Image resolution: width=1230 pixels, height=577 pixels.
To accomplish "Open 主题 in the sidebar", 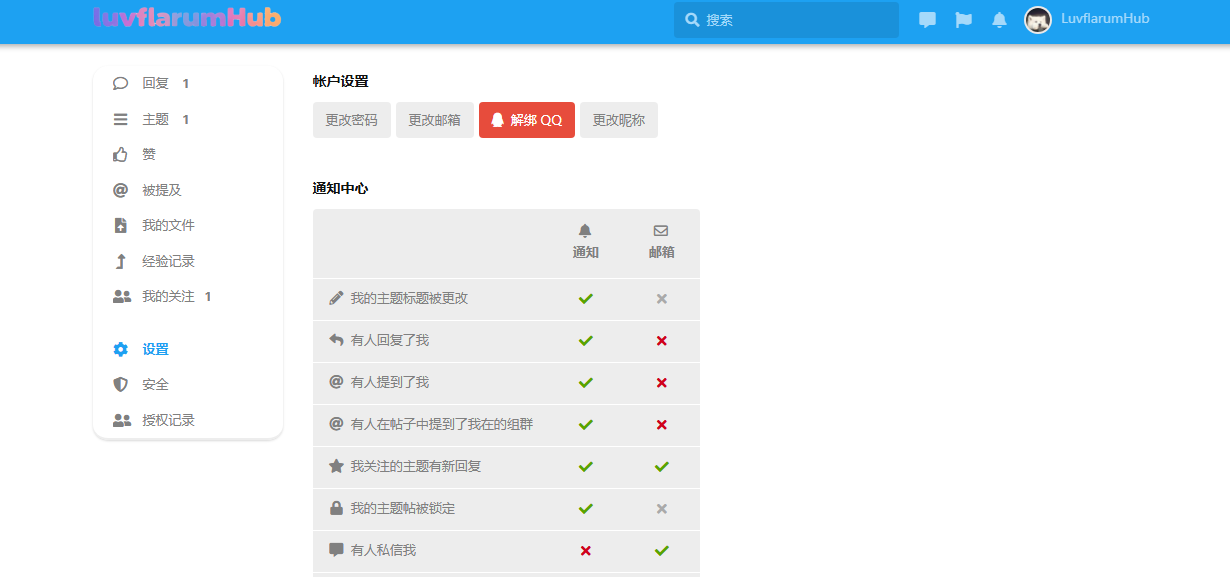I will (155, 120).
